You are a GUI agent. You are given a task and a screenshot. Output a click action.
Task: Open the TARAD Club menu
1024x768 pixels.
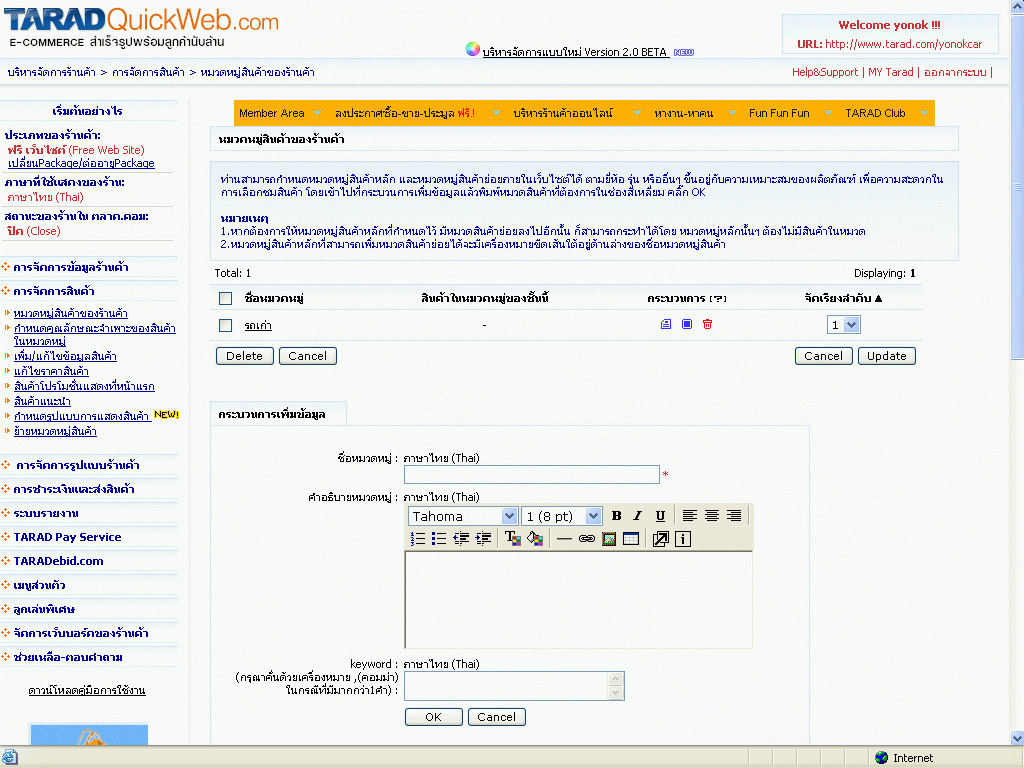(x=875, y=113)
